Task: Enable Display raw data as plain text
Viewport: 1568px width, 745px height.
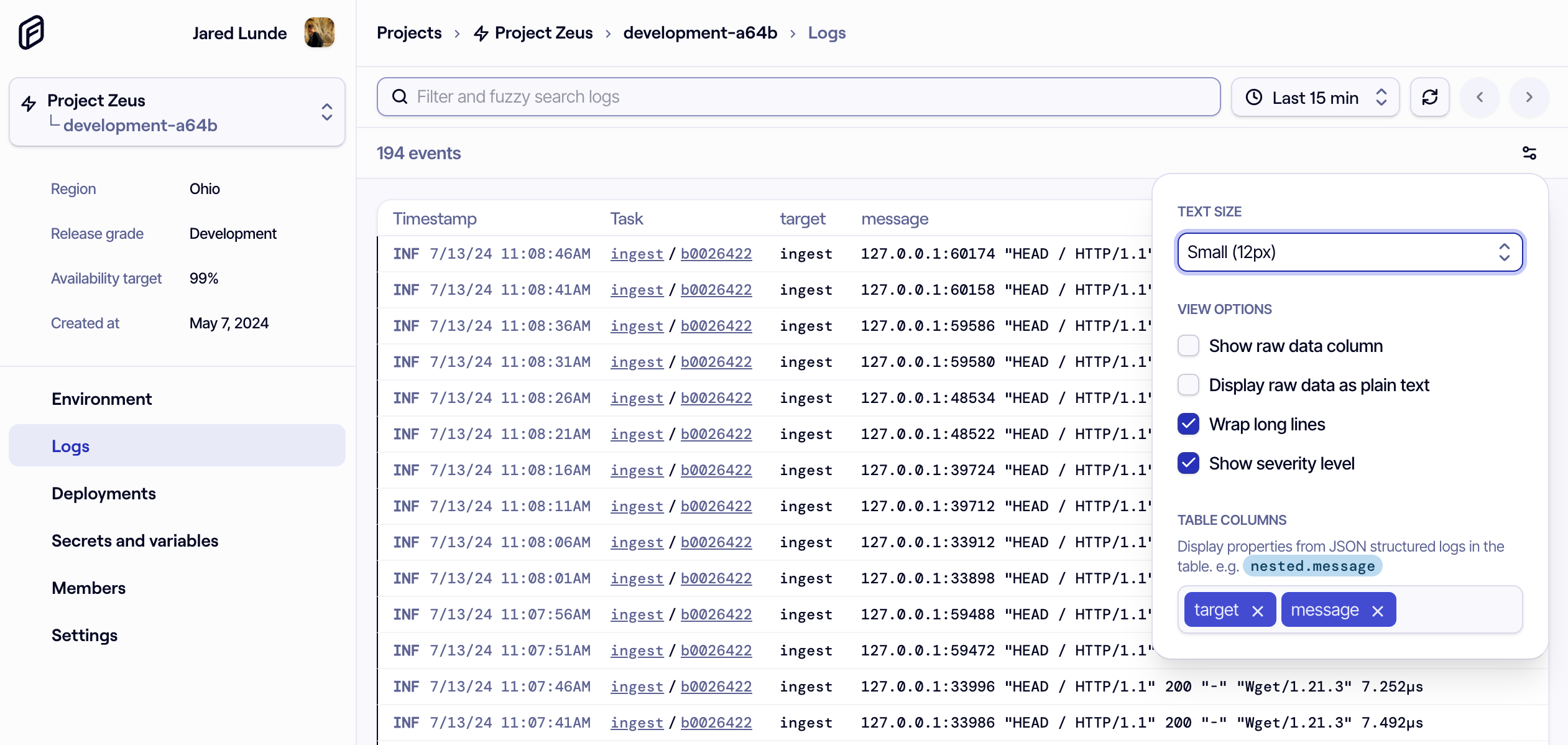Action: tap(1188, 385)
